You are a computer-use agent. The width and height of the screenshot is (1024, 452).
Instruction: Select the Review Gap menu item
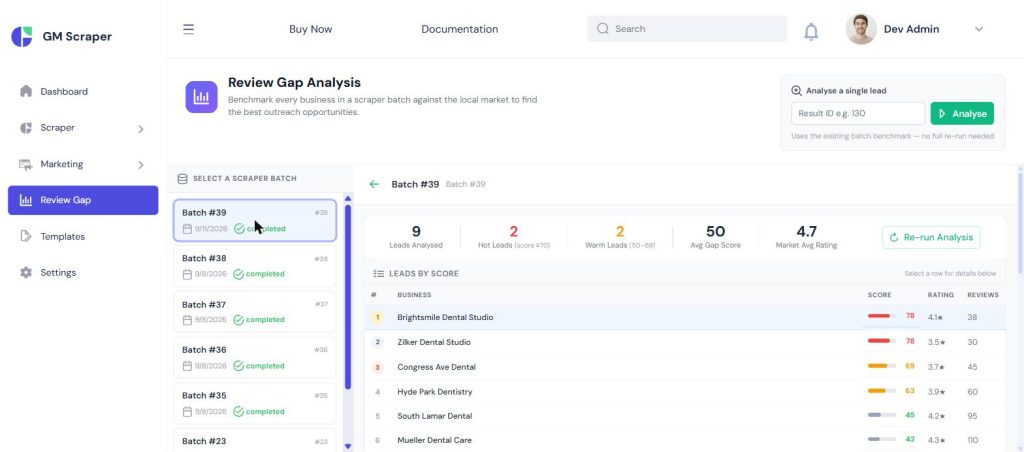(83, 201)
